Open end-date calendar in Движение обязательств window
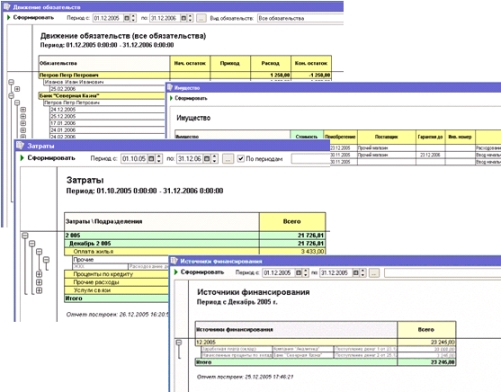This screenshot has width=501, height=392. (x=184, y=18)
